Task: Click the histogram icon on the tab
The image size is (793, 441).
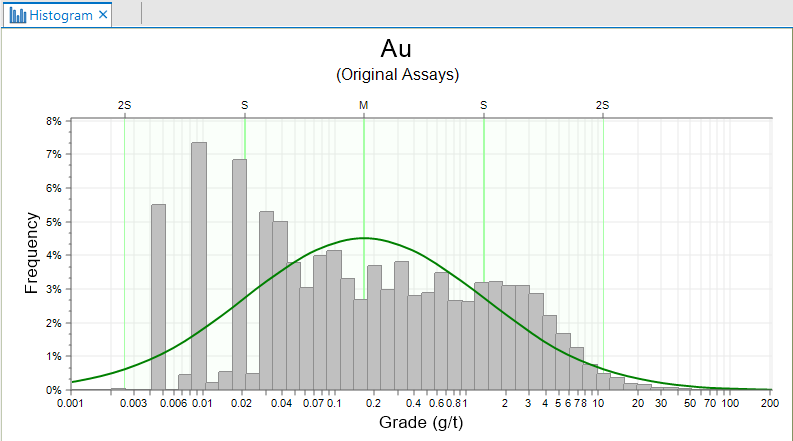Action: click(x=18, y=15)
